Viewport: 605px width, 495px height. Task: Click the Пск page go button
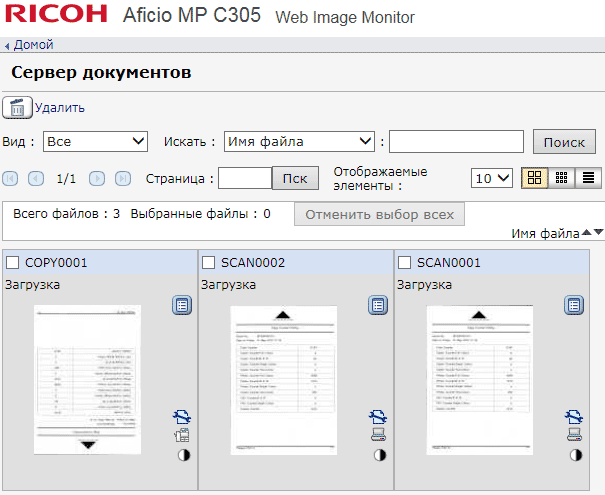point(295,178)
